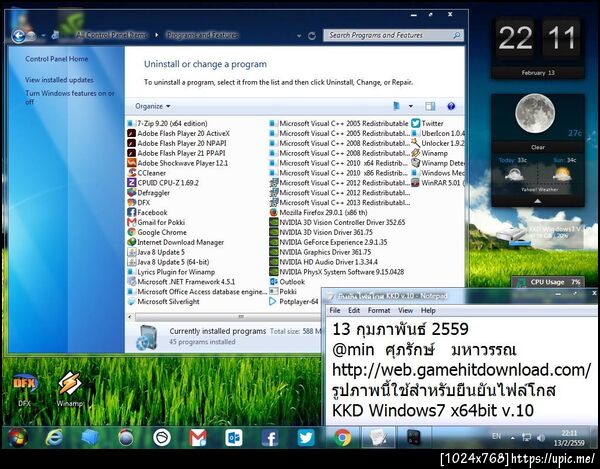The width and height of the screenshot is (600, 469).
Task: Open Twitter icon on taskbar
Action: (x=306, y=438)
